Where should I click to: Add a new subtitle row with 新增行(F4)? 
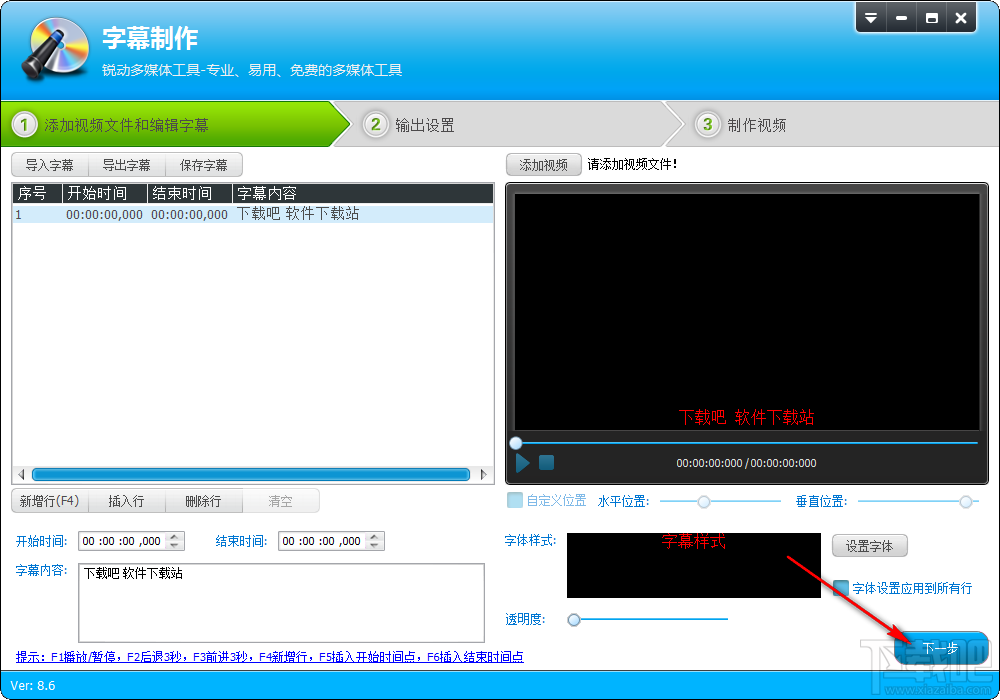pyautogui.click(x=48, y=501)
